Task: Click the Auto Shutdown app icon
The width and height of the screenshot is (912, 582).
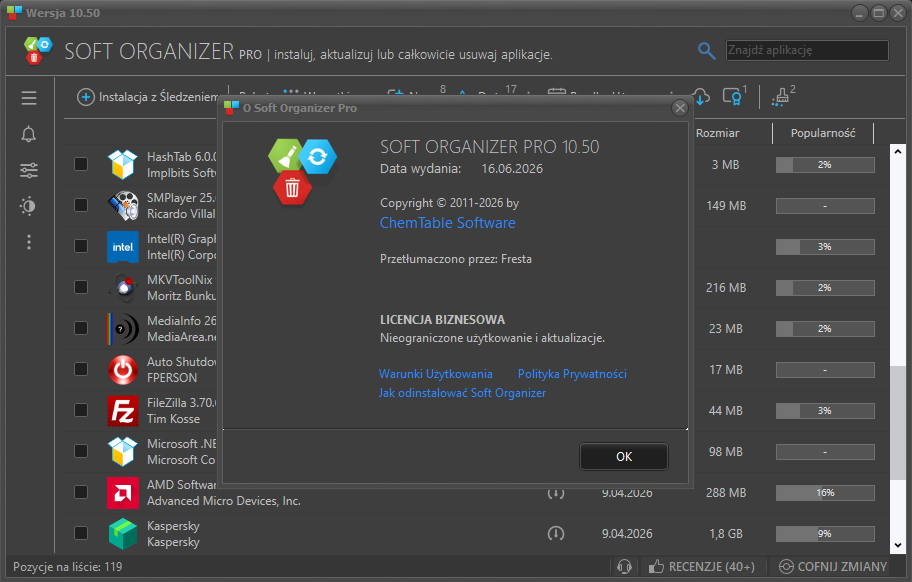Action: 123,369
